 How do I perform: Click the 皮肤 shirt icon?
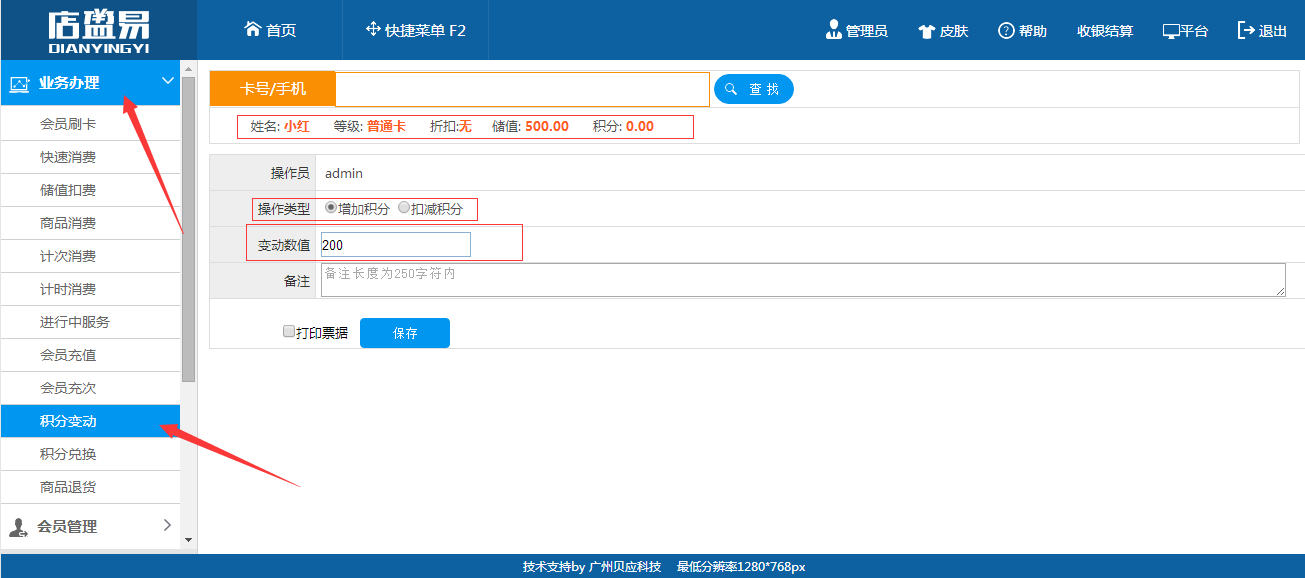click(926, 31)
